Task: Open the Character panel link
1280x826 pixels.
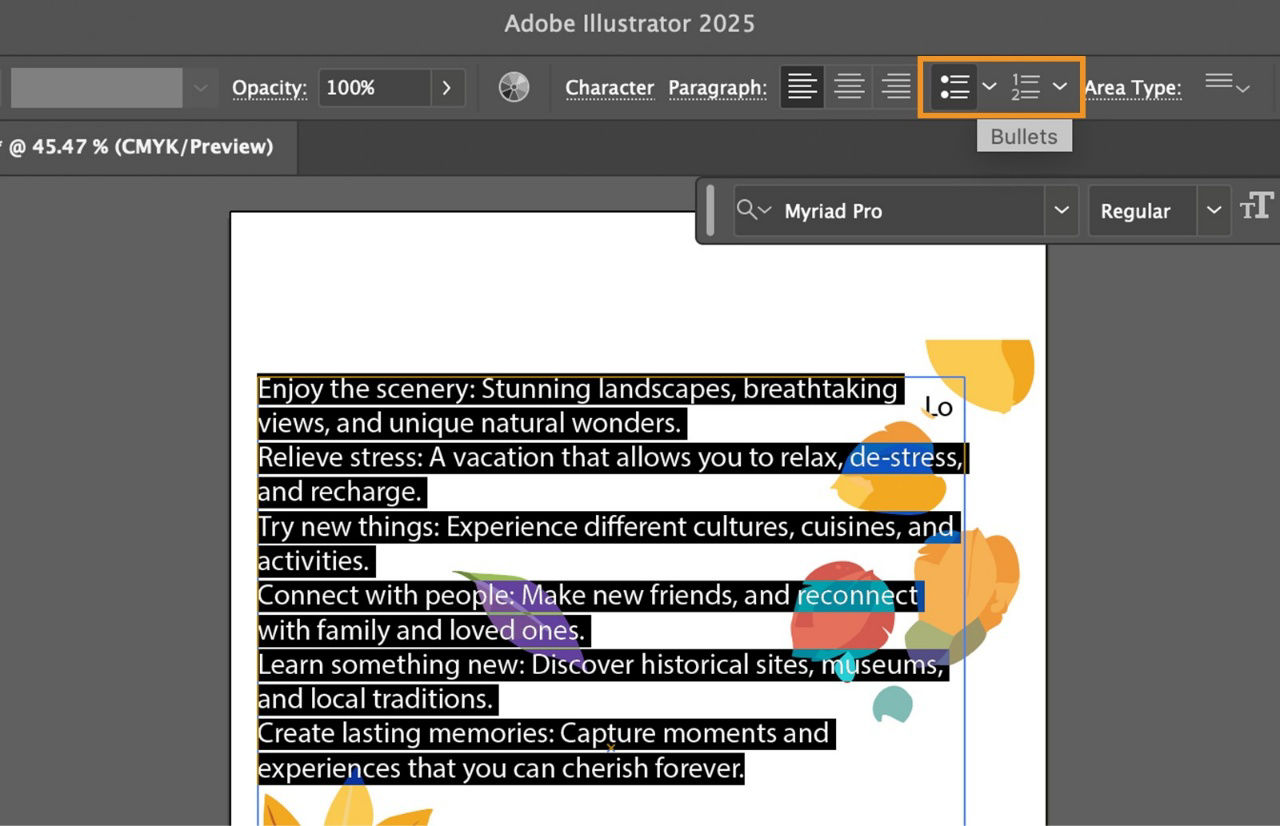Action: pyautogui.click(x=609, y=88)
